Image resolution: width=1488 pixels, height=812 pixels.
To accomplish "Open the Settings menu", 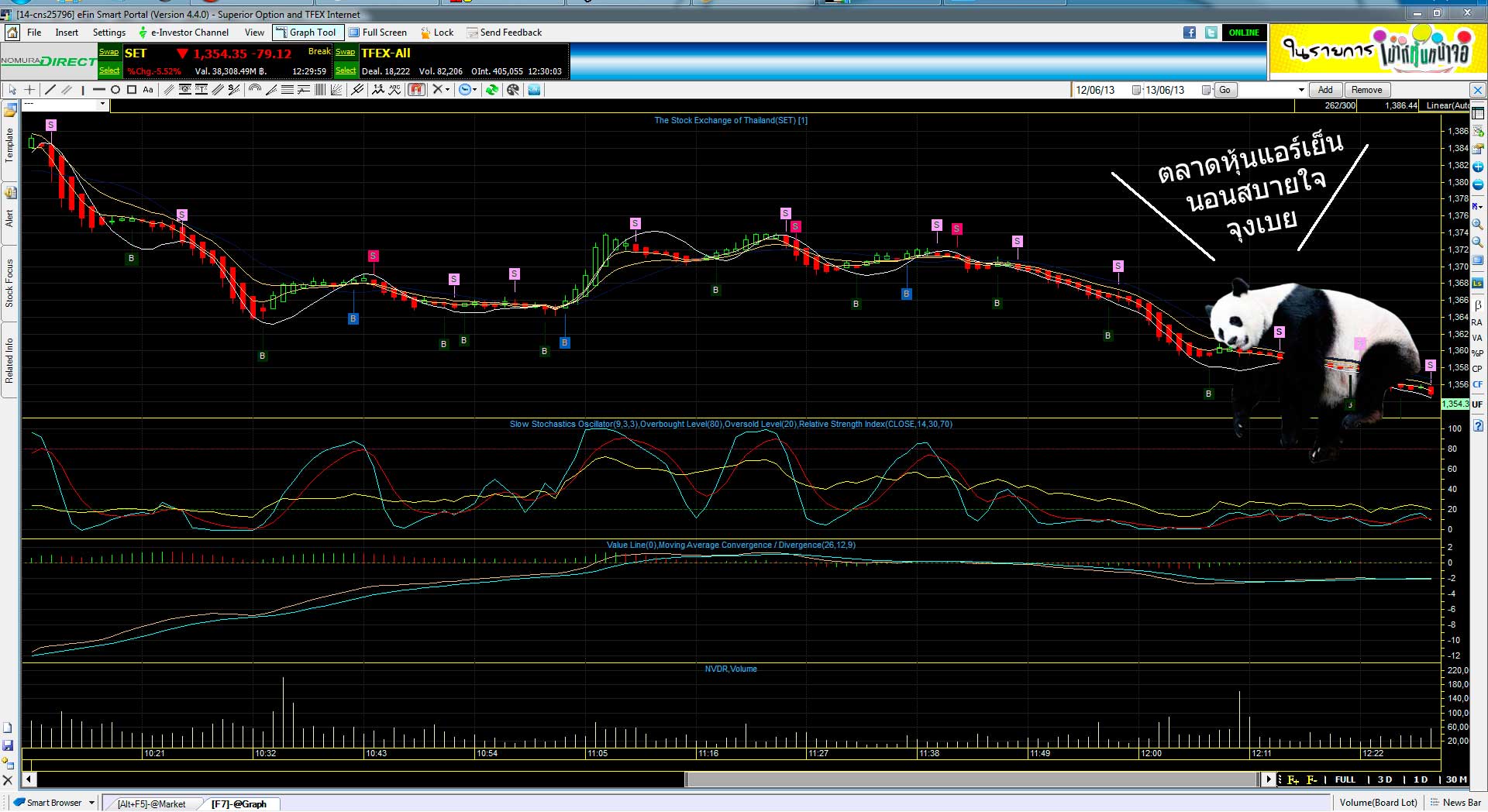I will (x=108, y=33).
